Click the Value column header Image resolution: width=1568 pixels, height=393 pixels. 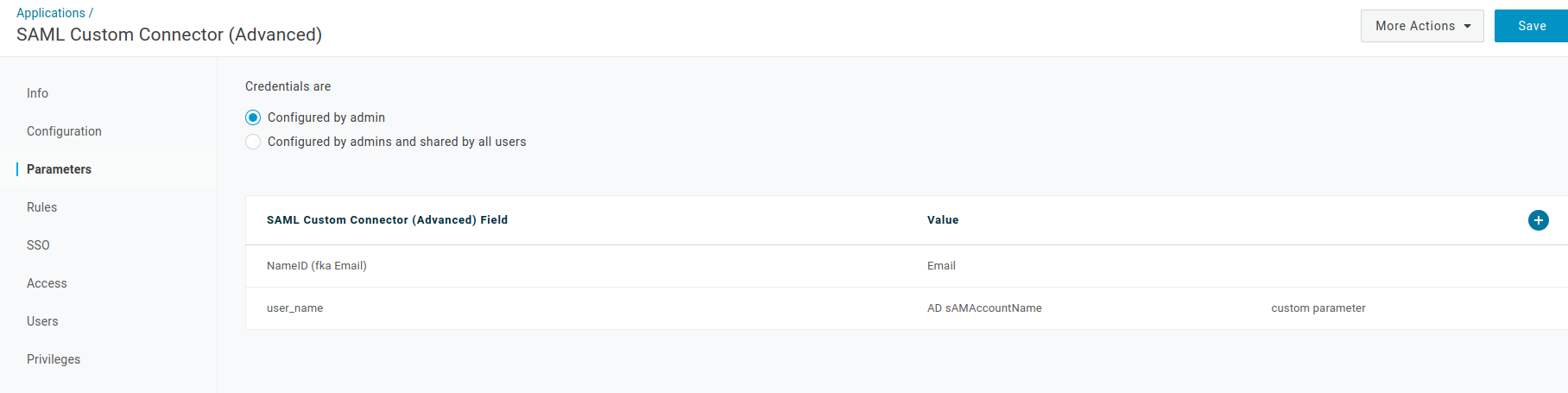[943, 220]
